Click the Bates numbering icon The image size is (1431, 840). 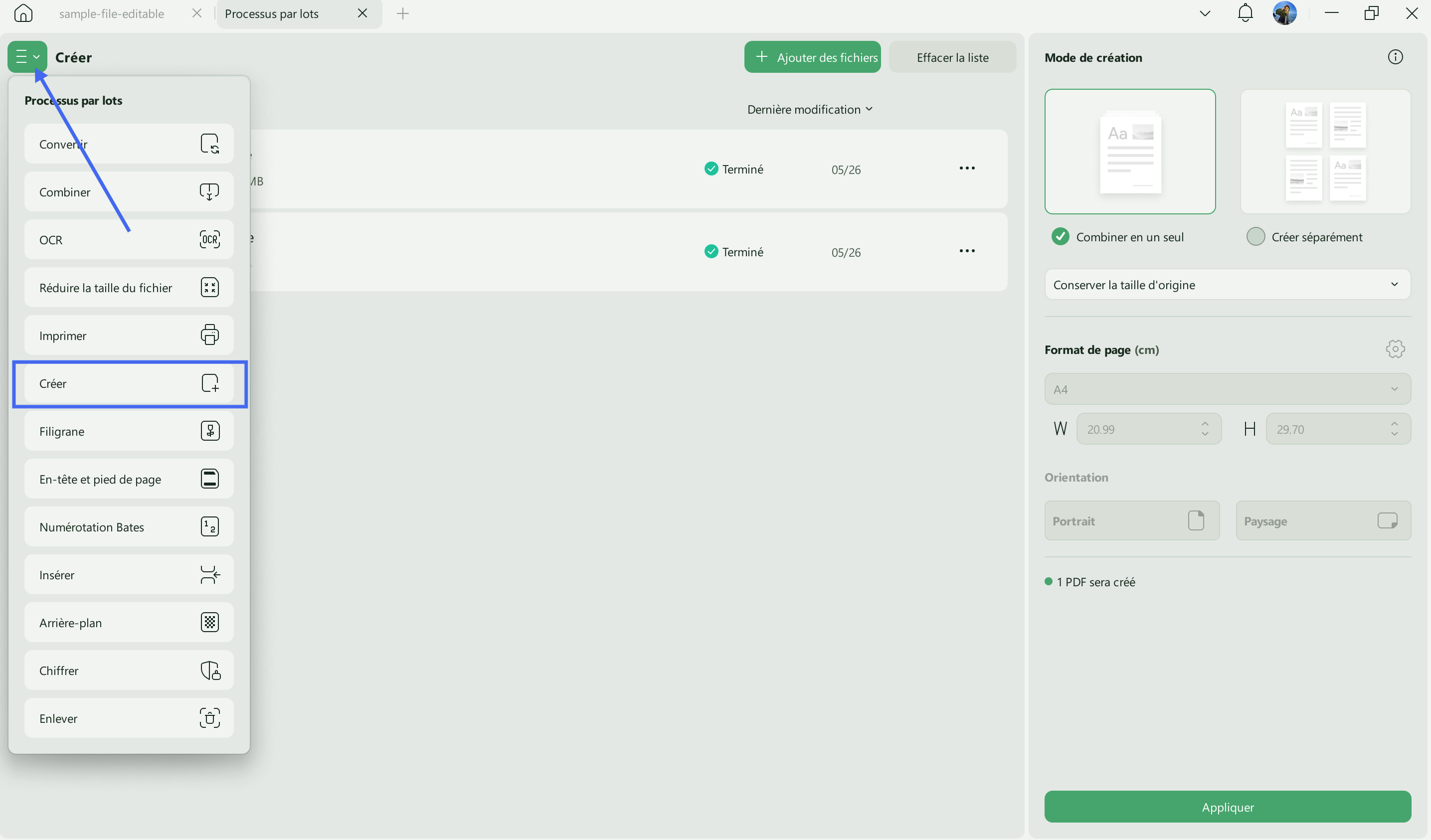click(x=209, y=527)
